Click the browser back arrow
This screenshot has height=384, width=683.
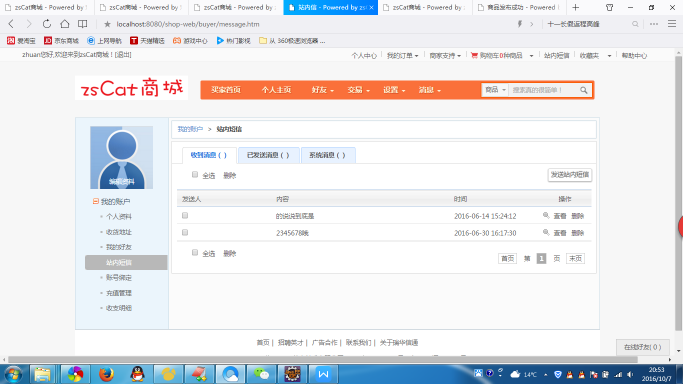(11, 24)
